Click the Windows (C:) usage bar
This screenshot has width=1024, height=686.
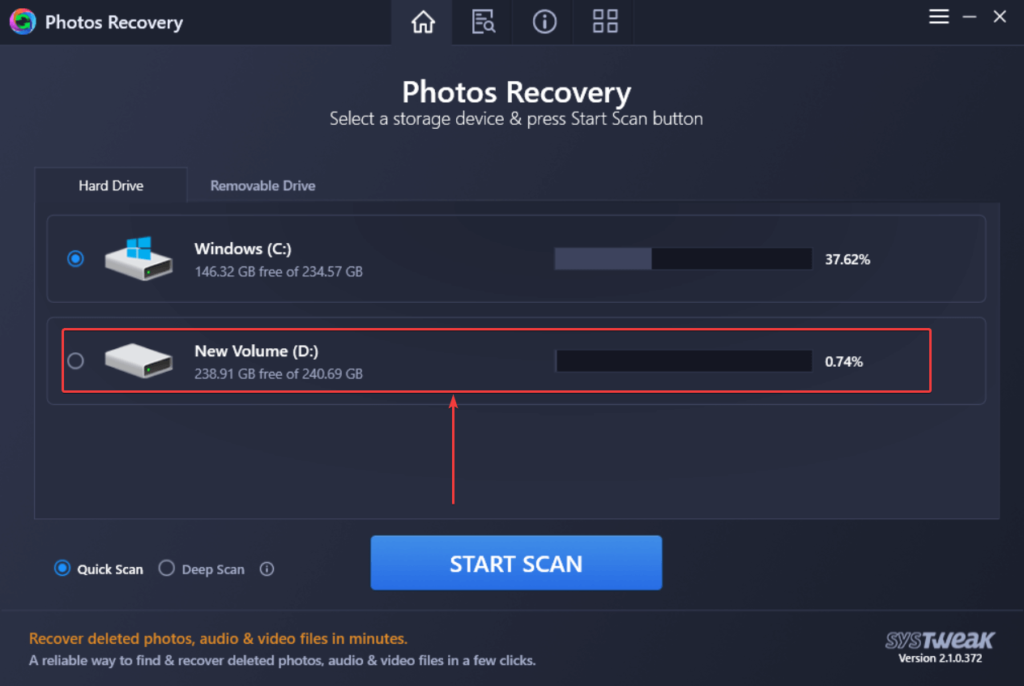click(683, 259)
